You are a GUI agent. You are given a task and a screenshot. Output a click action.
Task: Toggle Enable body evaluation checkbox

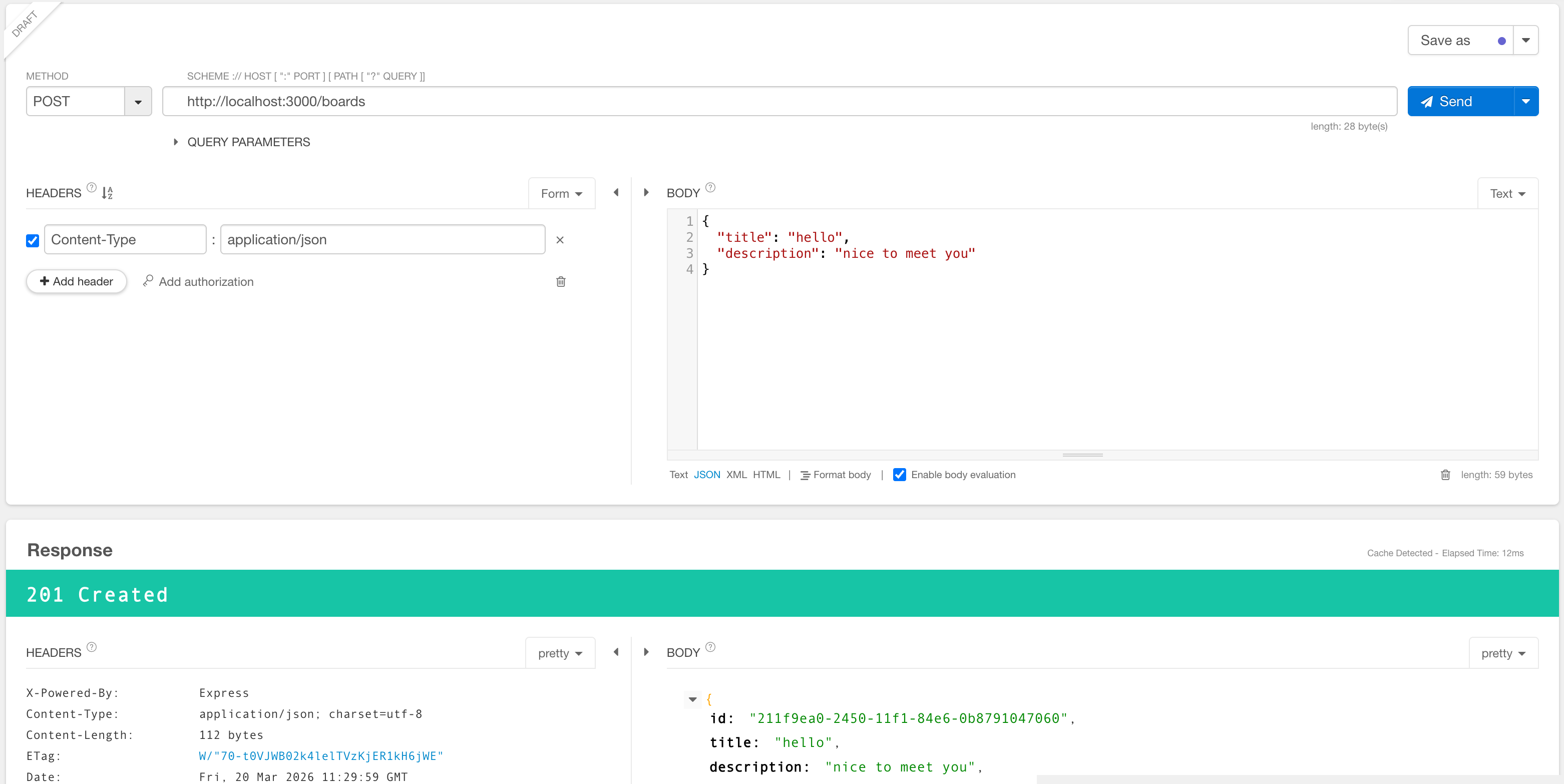click(899, 475)
